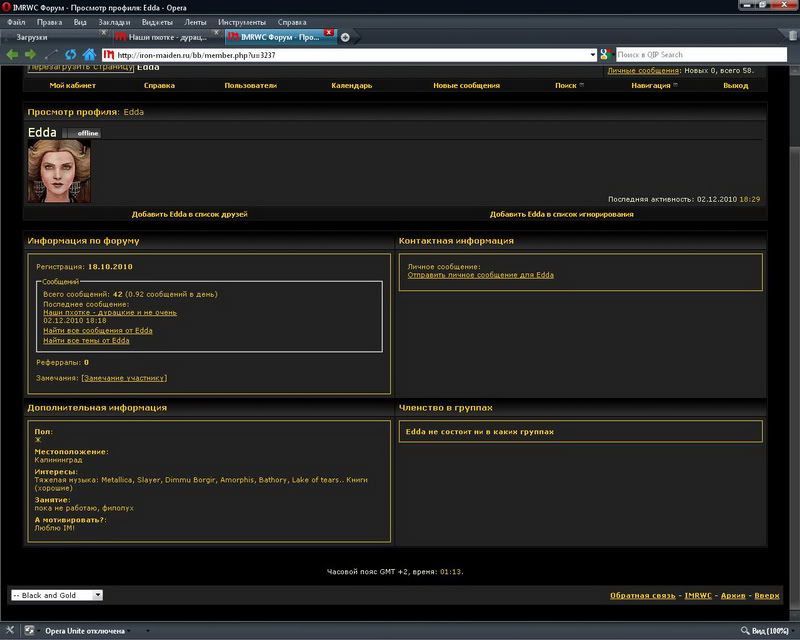Click the Opera logo in the title bar

(x=6, y=7)
